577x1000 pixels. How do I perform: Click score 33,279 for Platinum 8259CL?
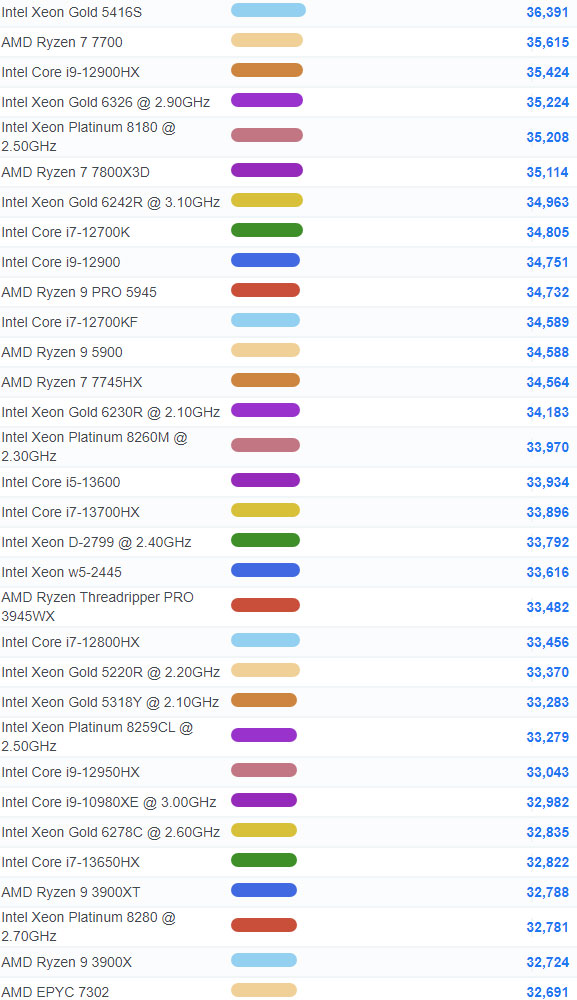tap(547, 737)
